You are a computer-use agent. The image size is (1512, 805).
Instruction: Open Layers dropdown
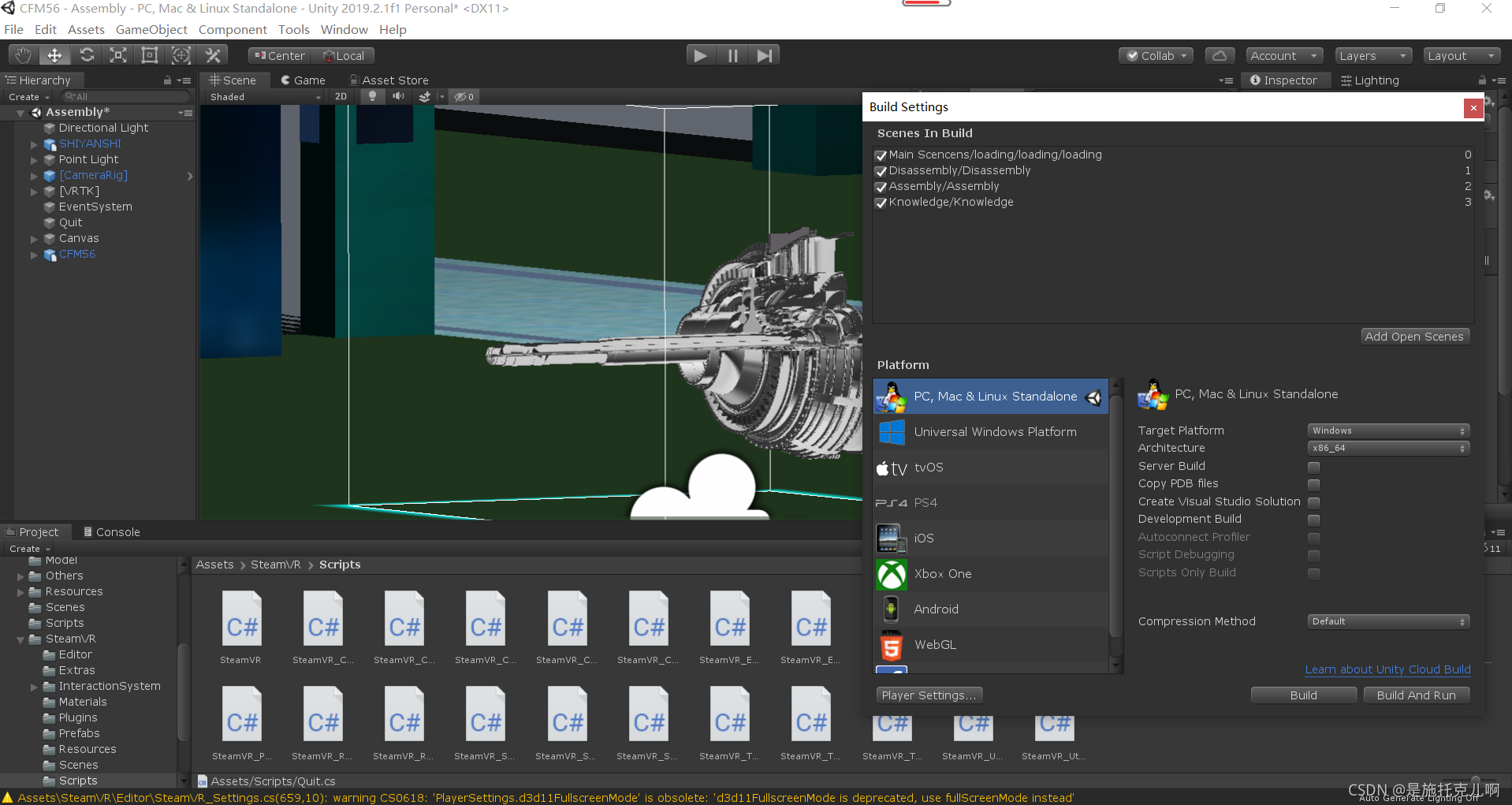point(1372,56)
